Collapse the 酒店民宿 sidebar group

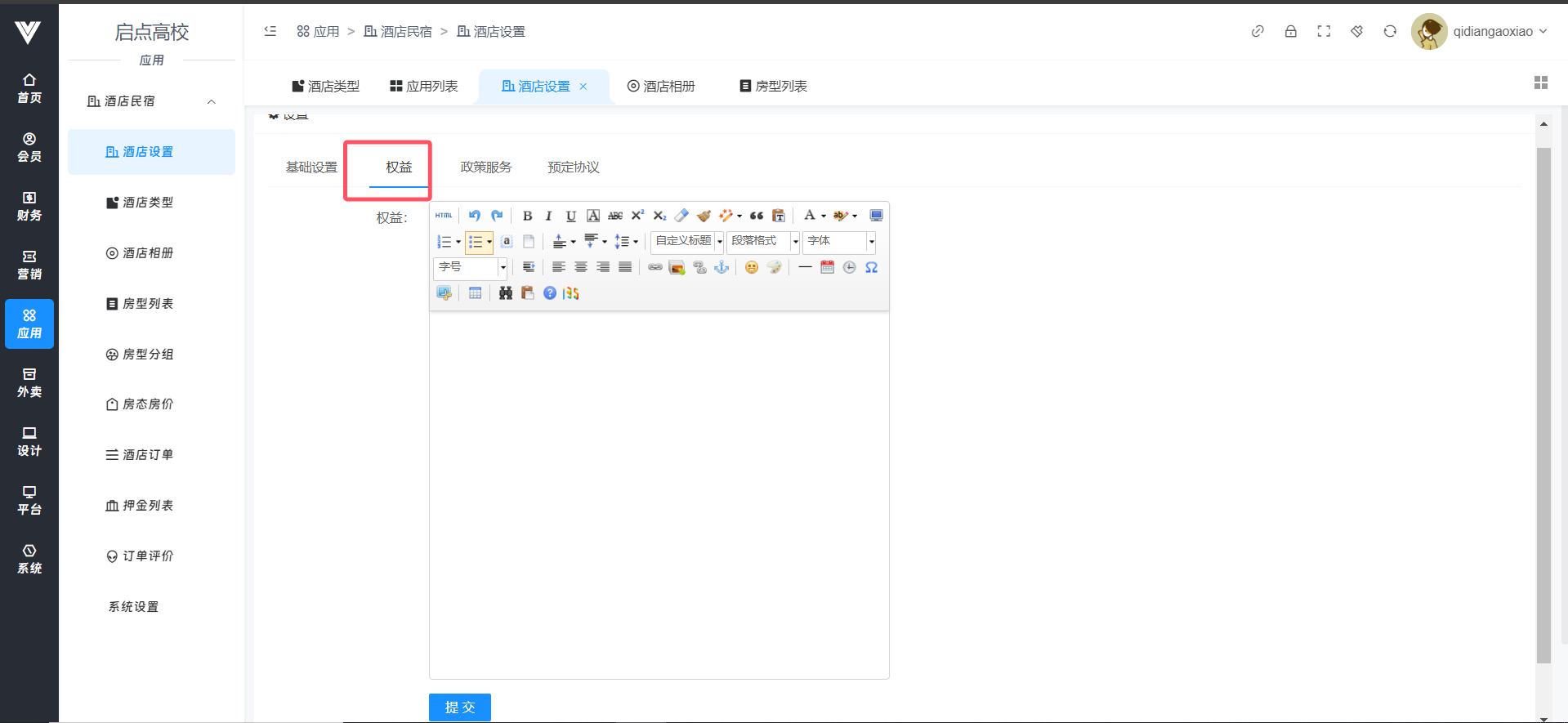tap(211, 101)
